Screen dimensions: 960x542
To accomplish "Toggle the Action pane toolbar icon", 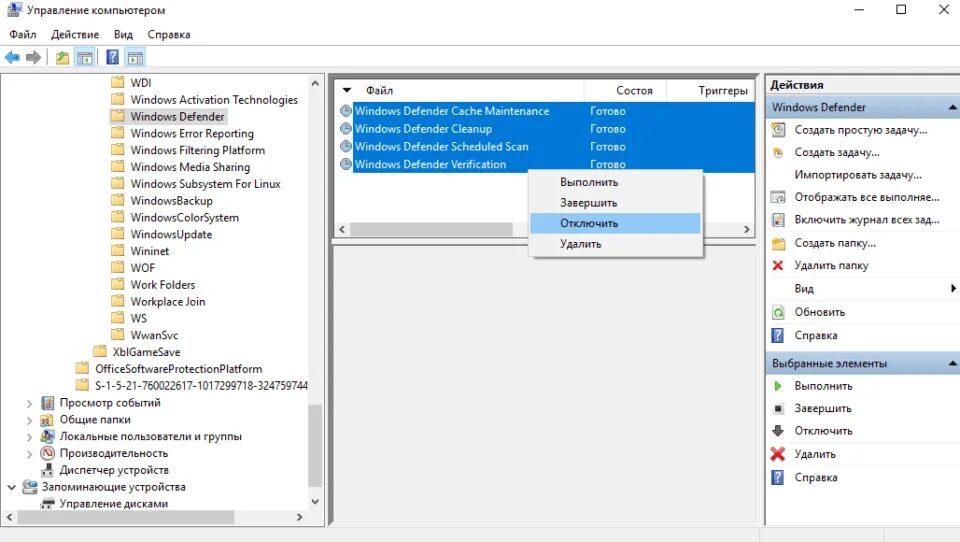I will (x=135, y=58).
